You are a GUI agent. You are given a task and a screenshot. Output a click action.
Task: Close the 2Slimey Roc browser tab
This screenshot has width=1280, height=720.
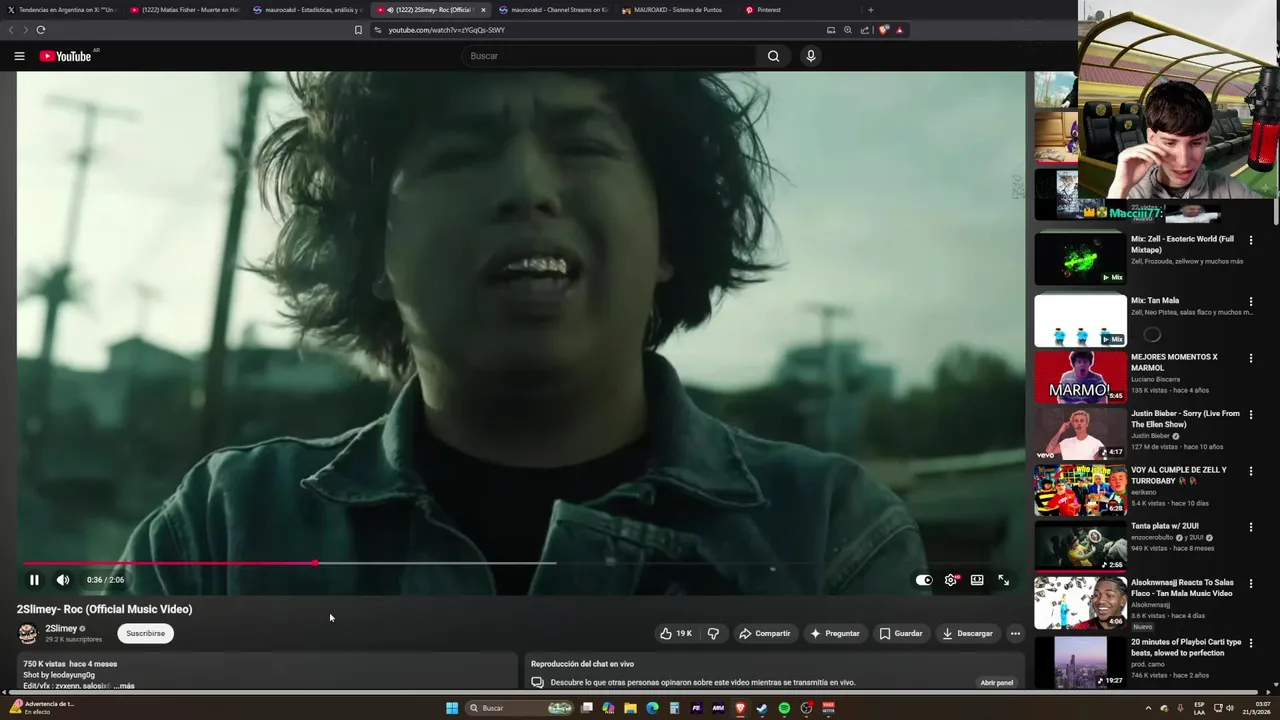pos(483,10)
